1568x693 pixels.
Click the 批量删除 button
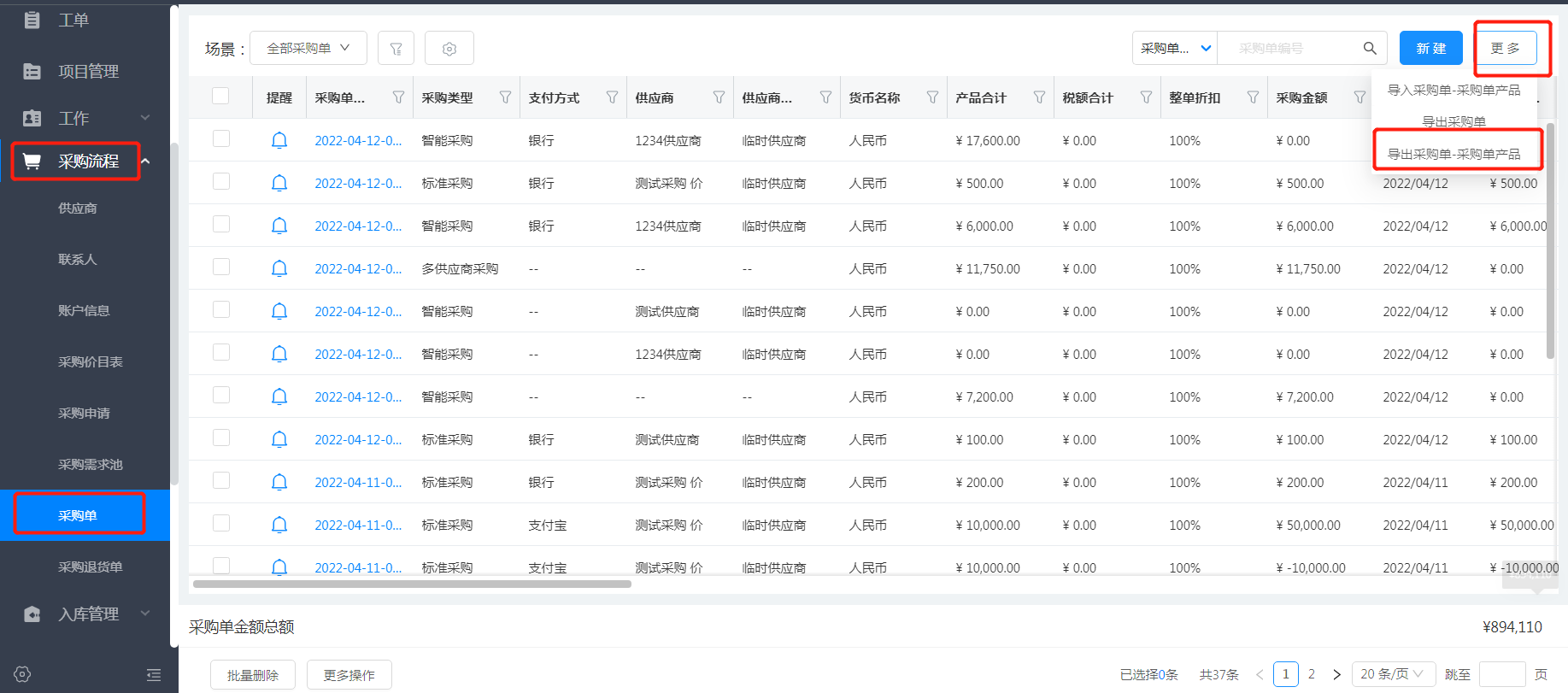click(x=253, y=675)
